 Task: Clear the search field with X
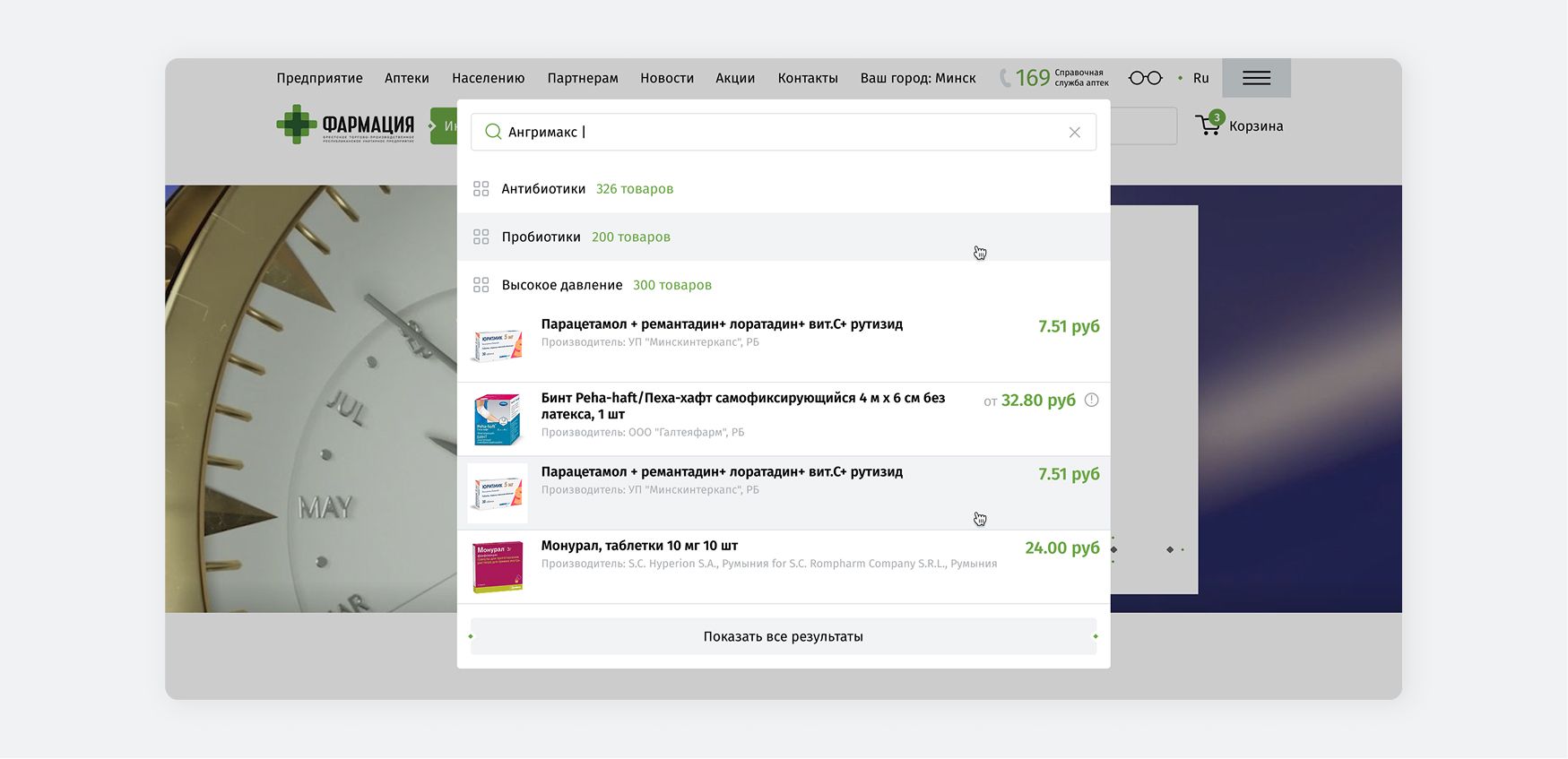click(1074, 133)
